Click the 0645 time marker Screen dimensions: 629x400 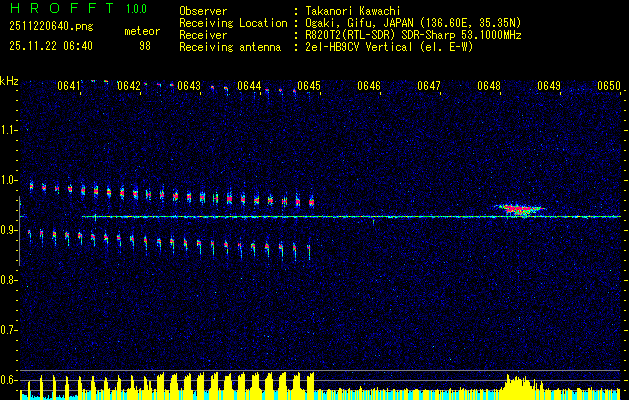click(x=309, y=86)
